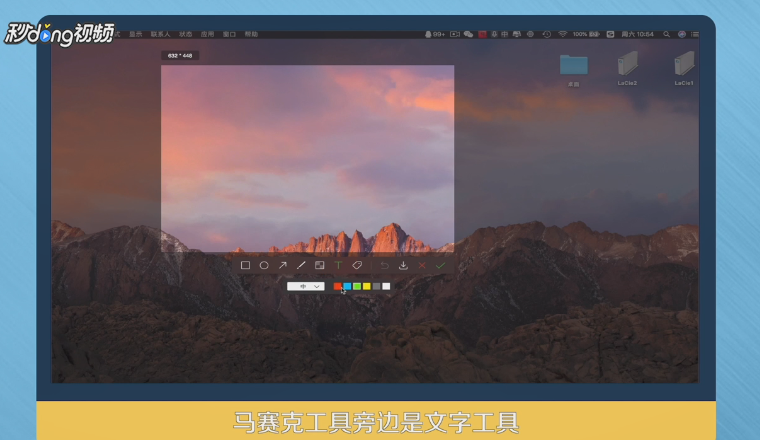Screen dimensions: 760x440
Task: Open the 窗口 menu
Action: (x=229, y=34)
